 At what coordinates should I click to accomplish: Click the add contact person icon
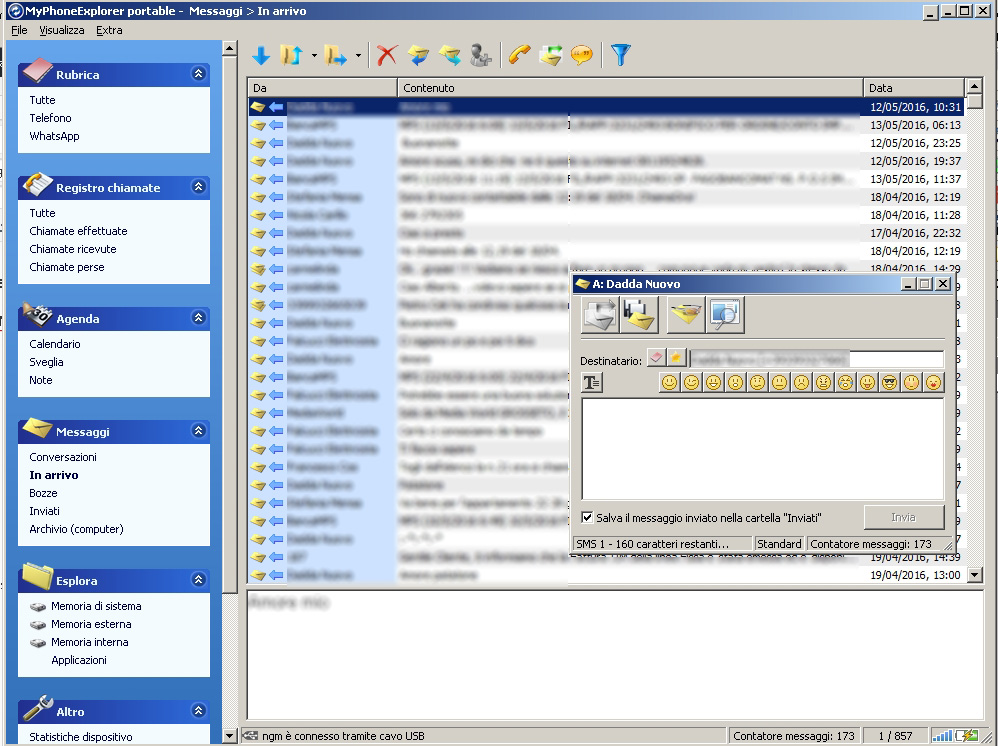(x=481, y=55)
